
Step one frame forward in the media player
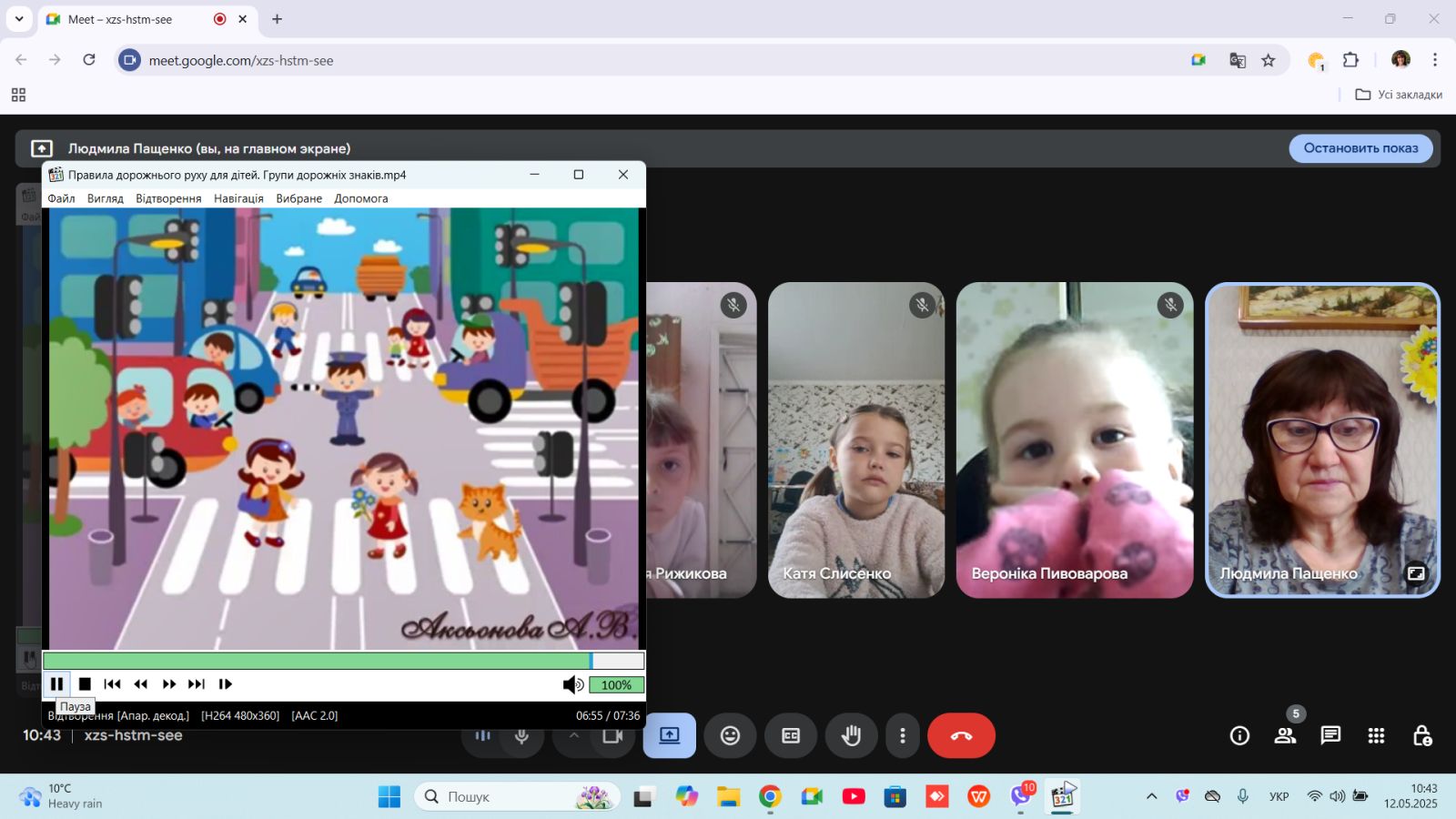tap(226, 684)
